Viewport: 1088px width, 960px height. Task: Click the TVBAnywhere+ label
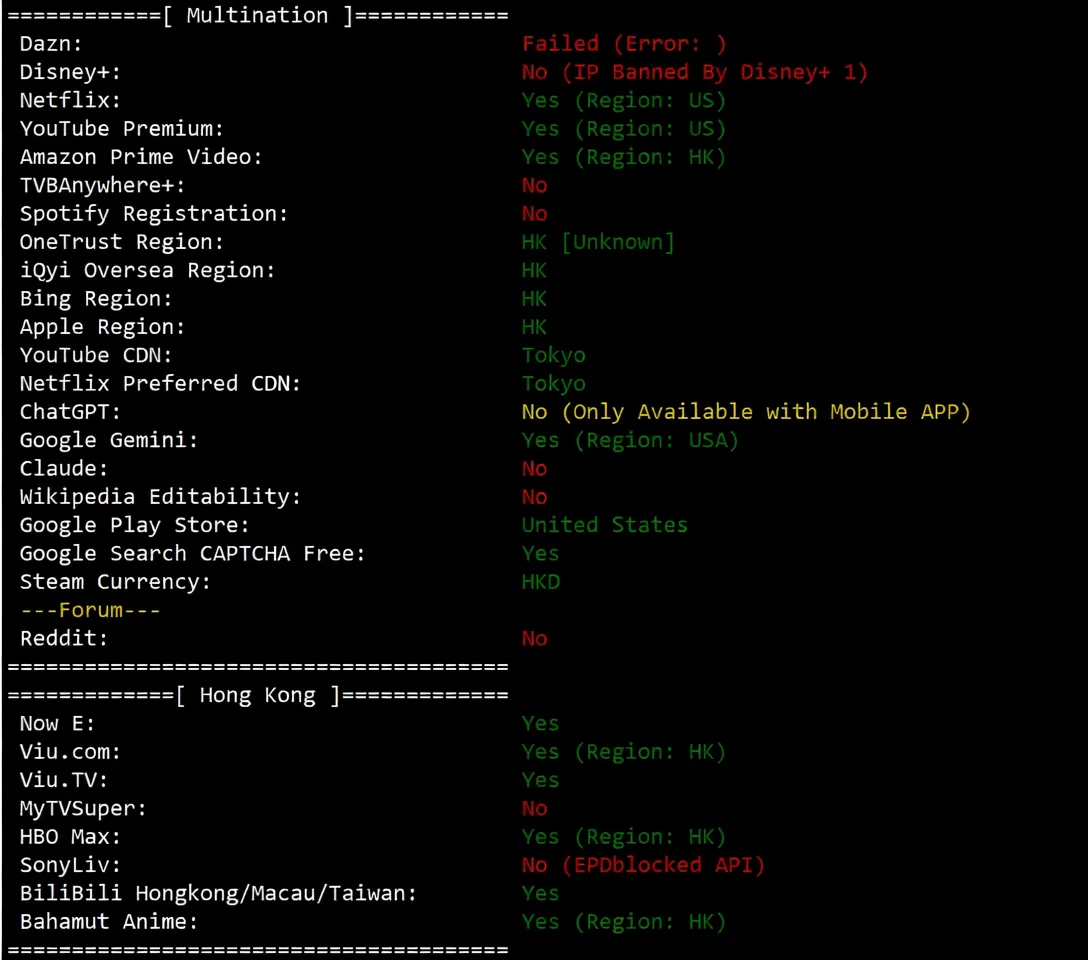(x=103, y=185)
